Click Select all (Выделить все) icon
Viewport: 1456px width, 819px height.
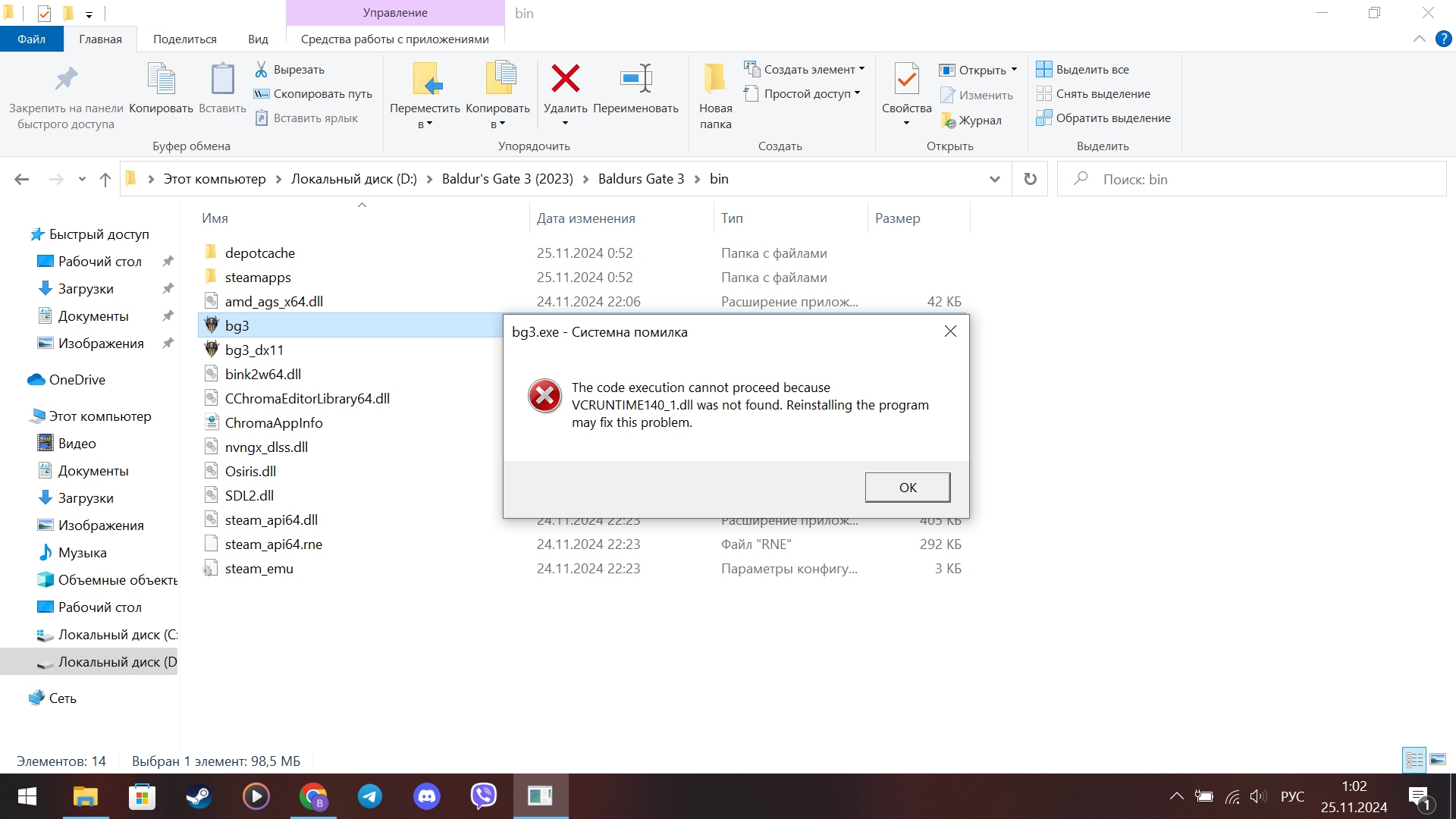[x=1043, y=69]
